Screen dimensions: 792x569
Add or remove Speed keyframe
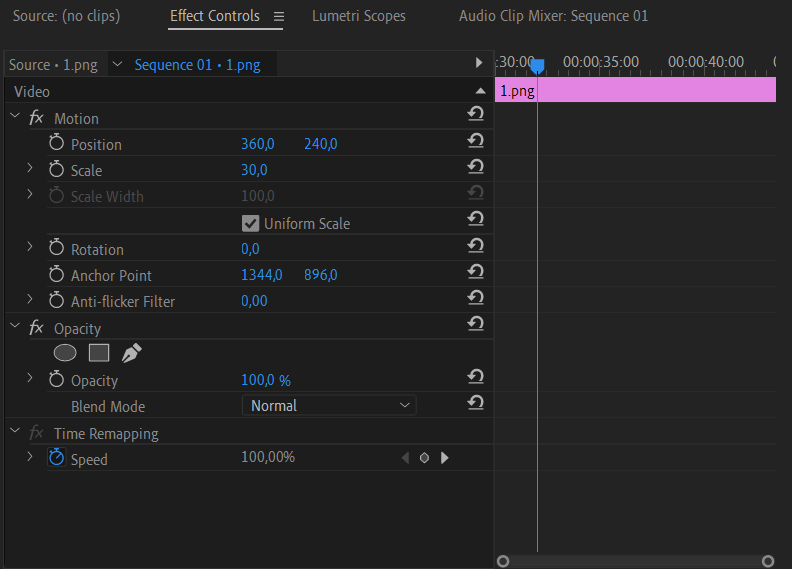pos(424,458)
